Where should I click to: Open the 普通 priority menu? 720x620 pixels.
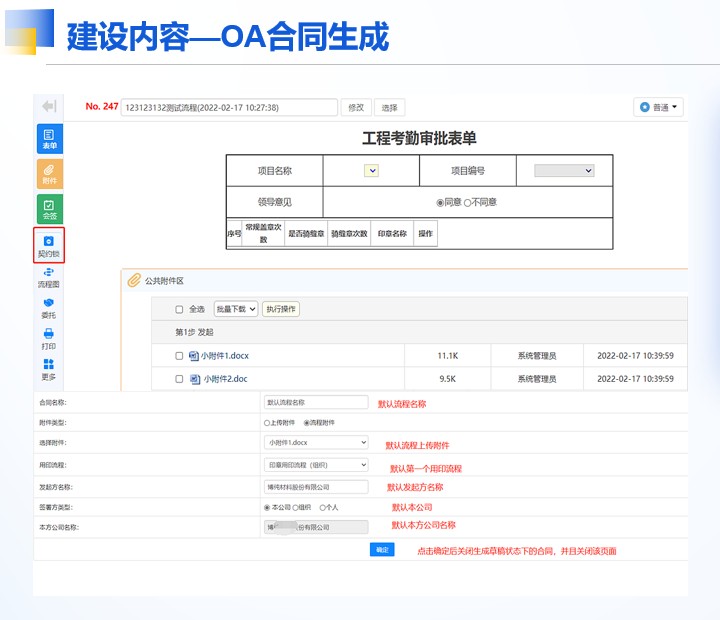click(x=659, y=107)
